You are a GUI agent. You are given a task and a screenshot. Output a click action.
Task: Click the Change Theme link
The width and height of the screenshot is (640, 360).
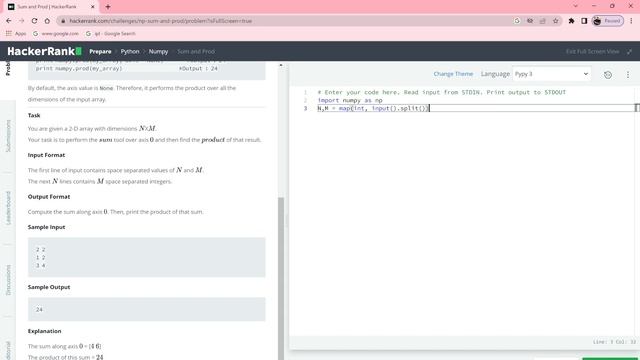click(x=453, y=74)
